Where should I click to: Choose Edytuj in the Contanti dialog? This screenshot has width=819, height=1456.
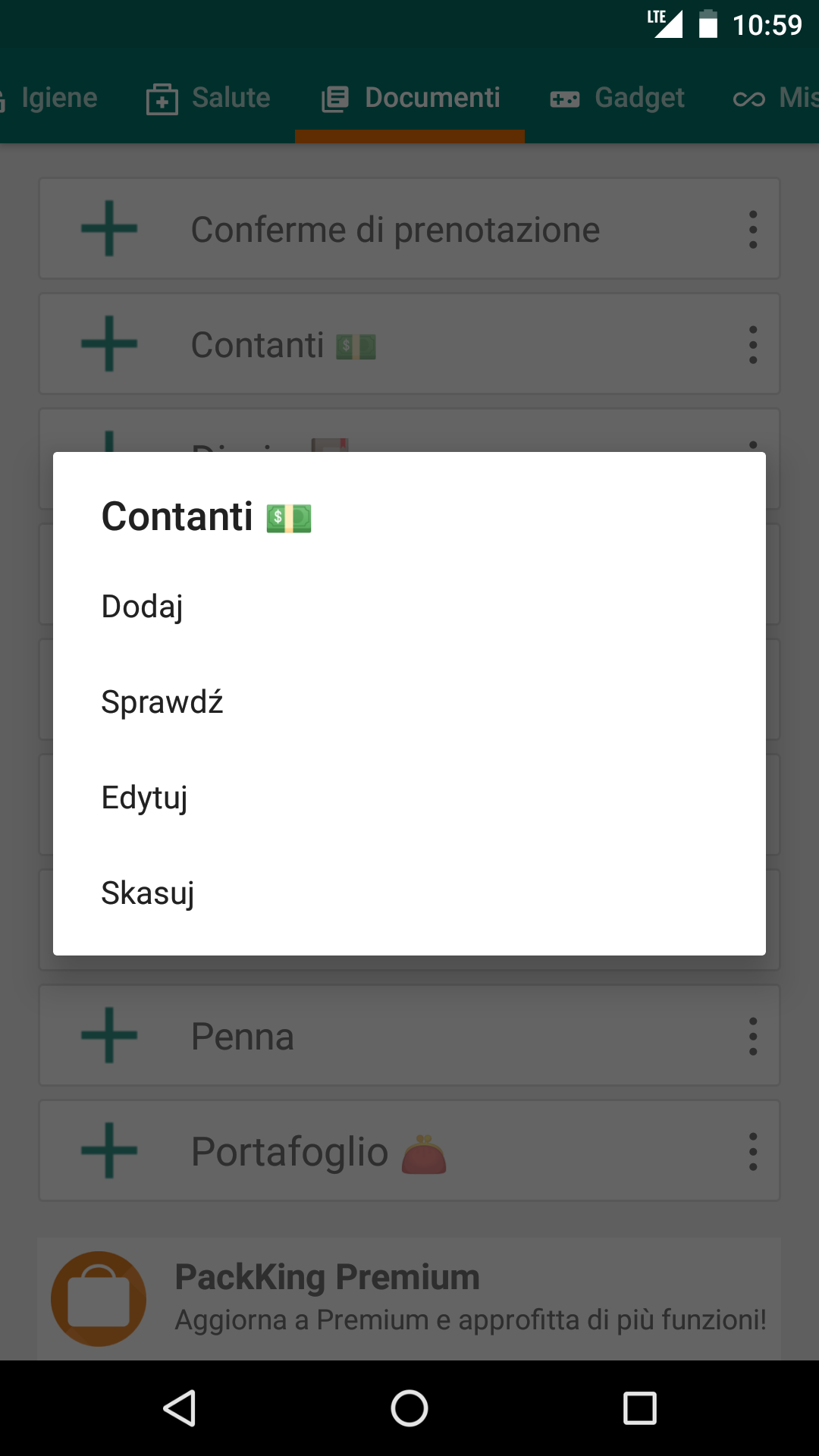click(145, 798)
